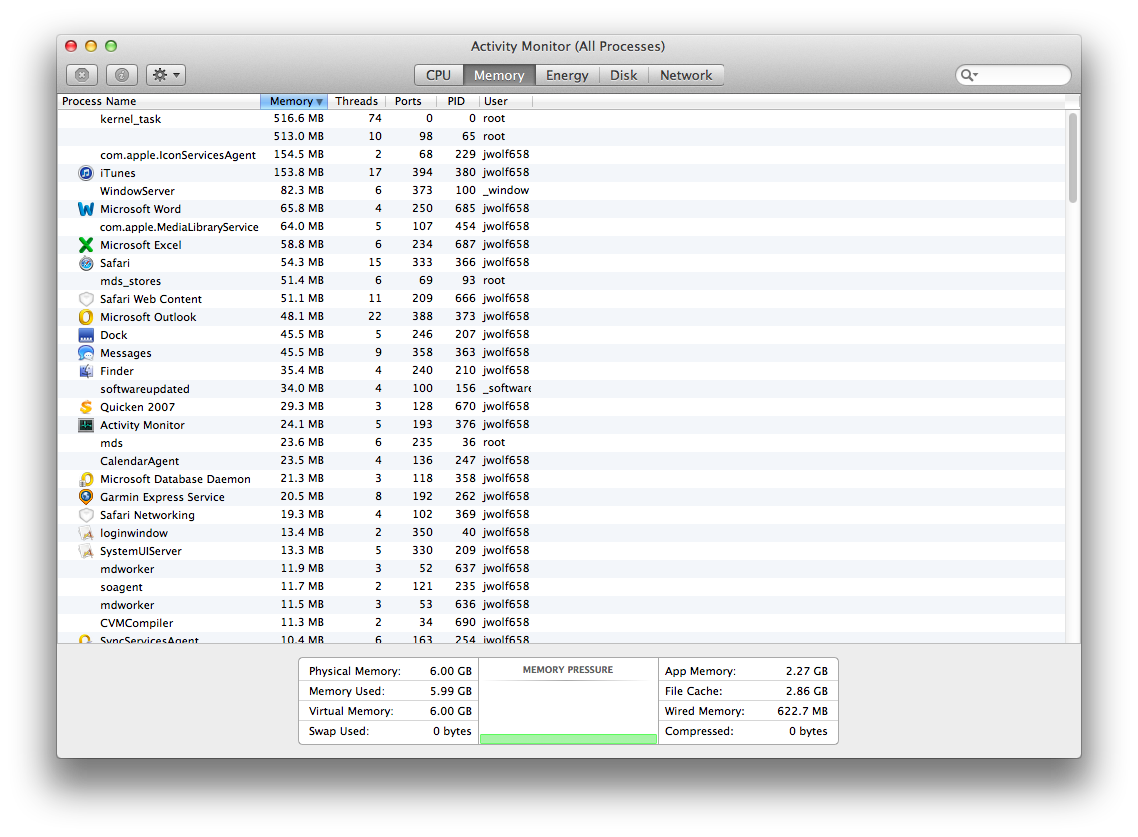Viewport: 1138px width, 837px height.
Task: Click the Physical Memory 6.00 GB value
Action: (x=451, y=671)
